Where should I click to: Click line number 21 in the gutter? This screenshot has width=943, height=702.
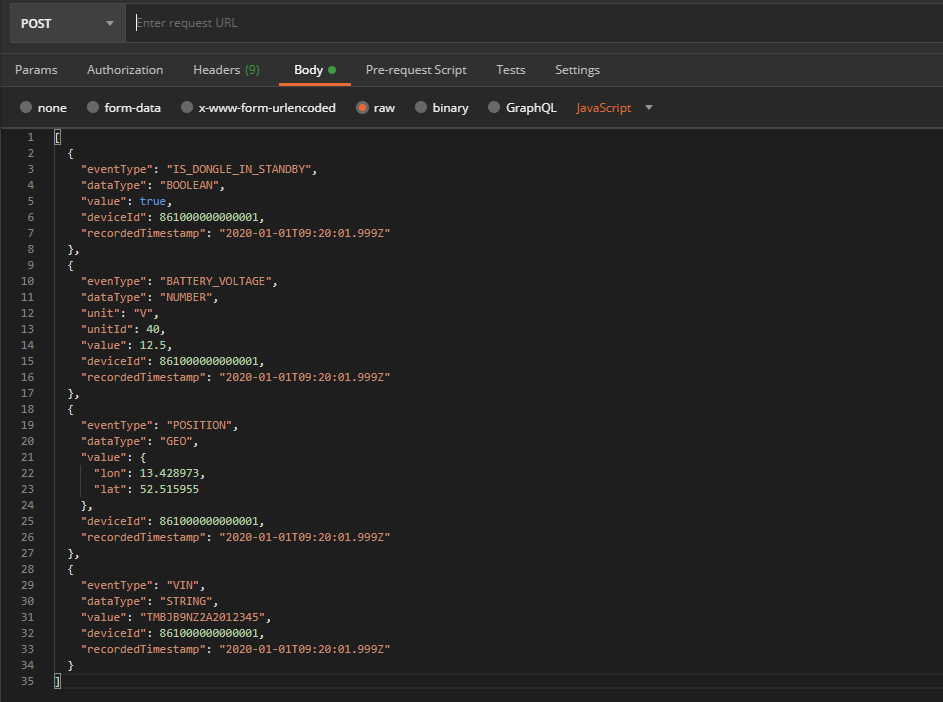click(x=30, y=457)
